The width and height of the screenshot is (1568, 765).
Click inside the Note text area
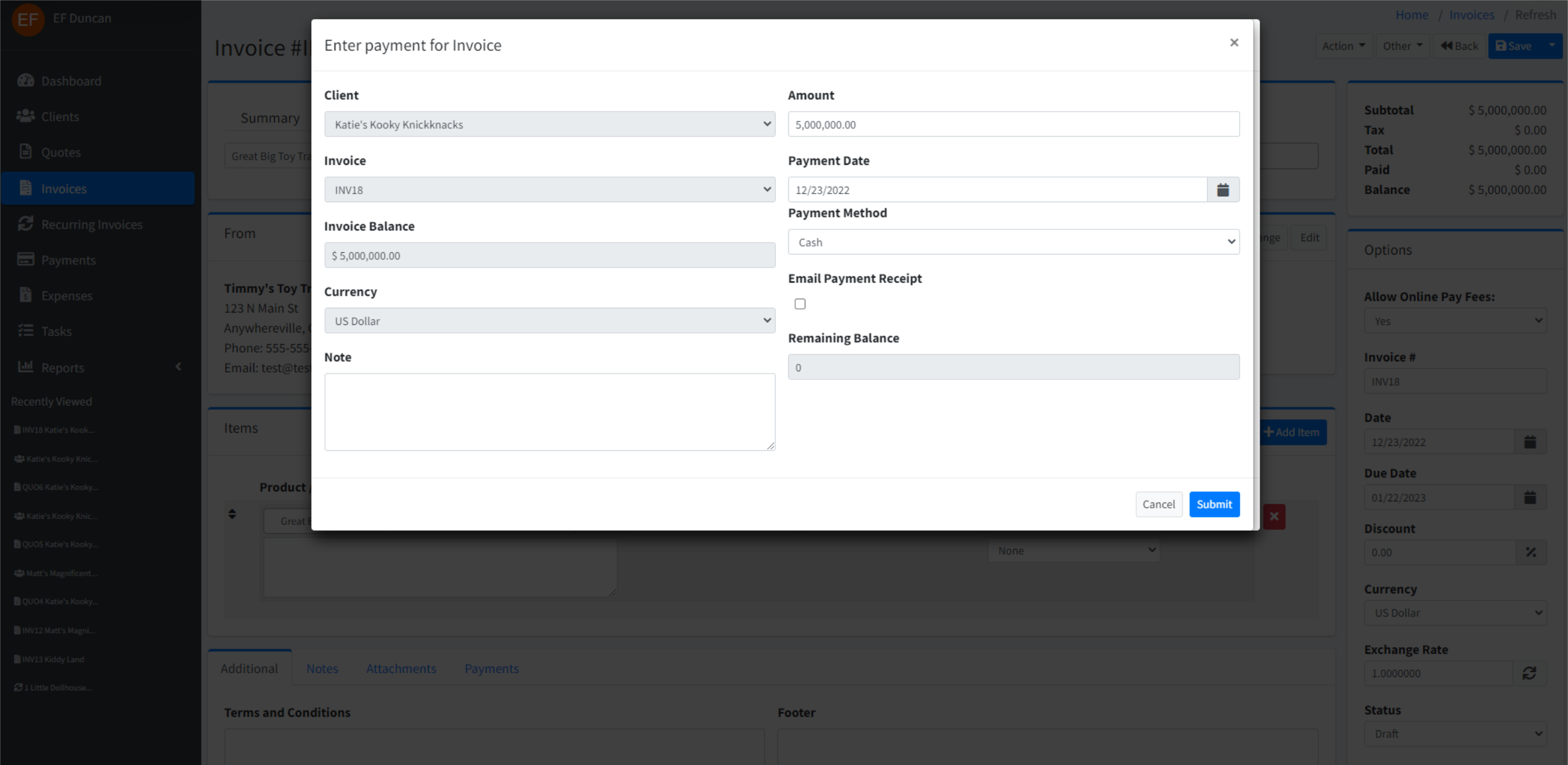point(549,412)
